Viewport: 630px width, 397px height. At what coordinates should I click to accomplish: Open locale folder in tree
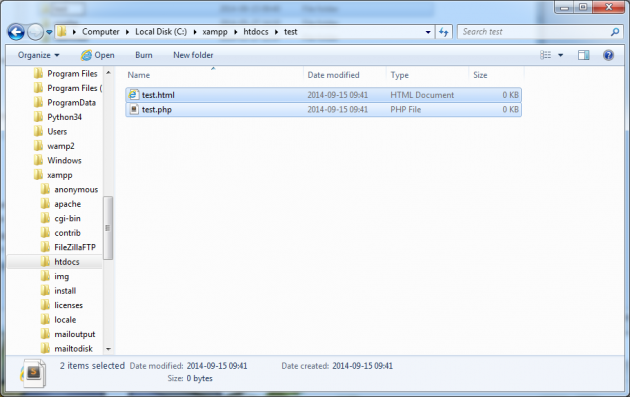(x=65, y=320)
